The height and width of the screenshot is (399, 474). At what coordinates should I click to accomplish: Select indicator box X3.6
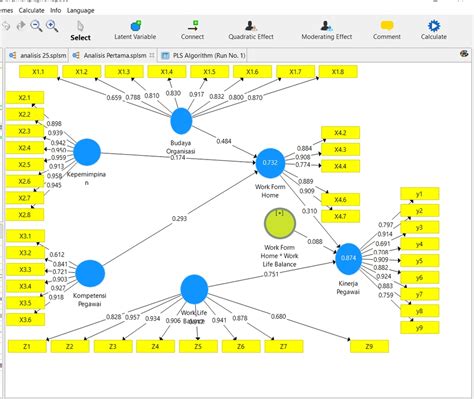coord(25,320)
